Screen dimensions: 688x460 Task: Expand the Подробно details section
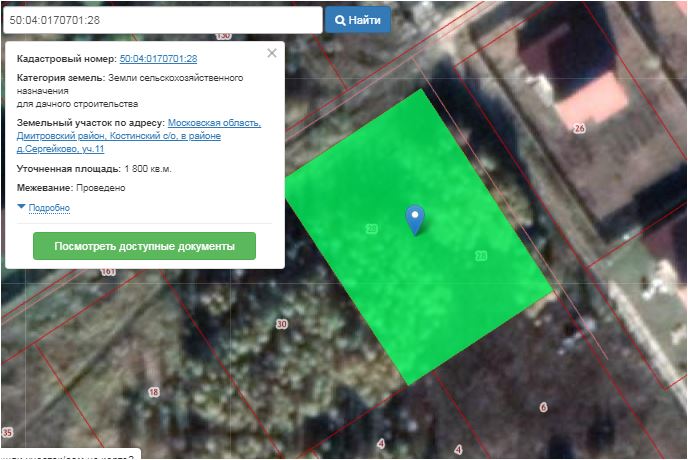49,208
